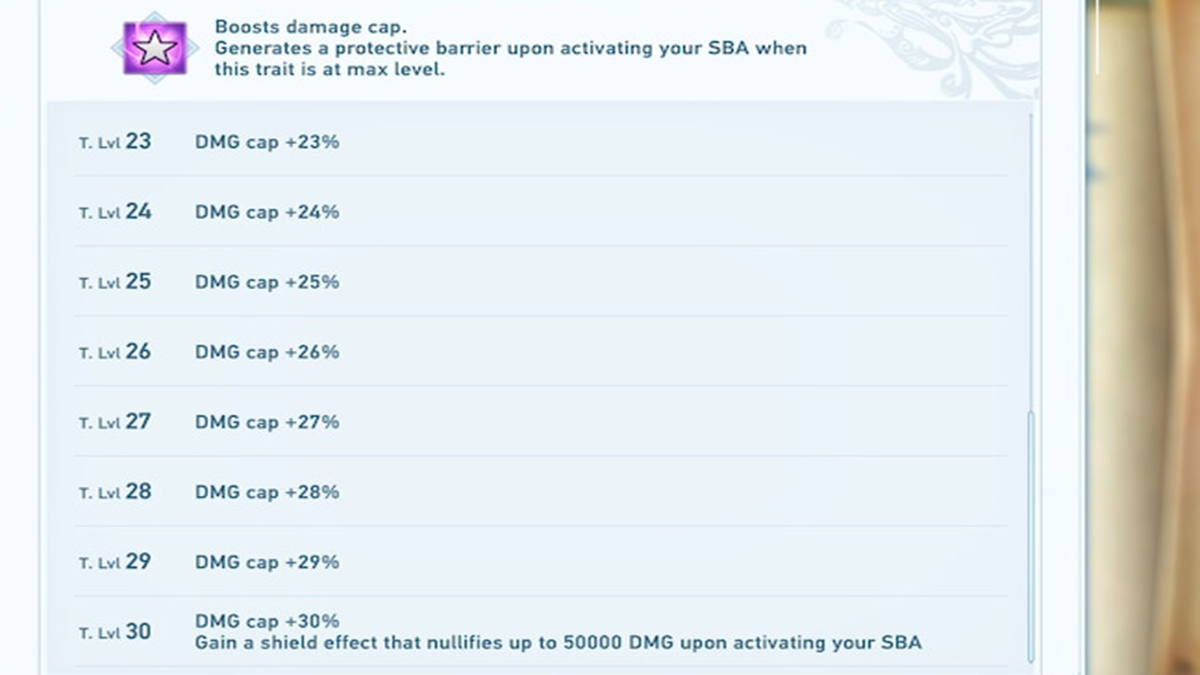This screenshot has height=675, width=1200.
Task: Click the purple star trait icon
Action: tap(155, 48)
